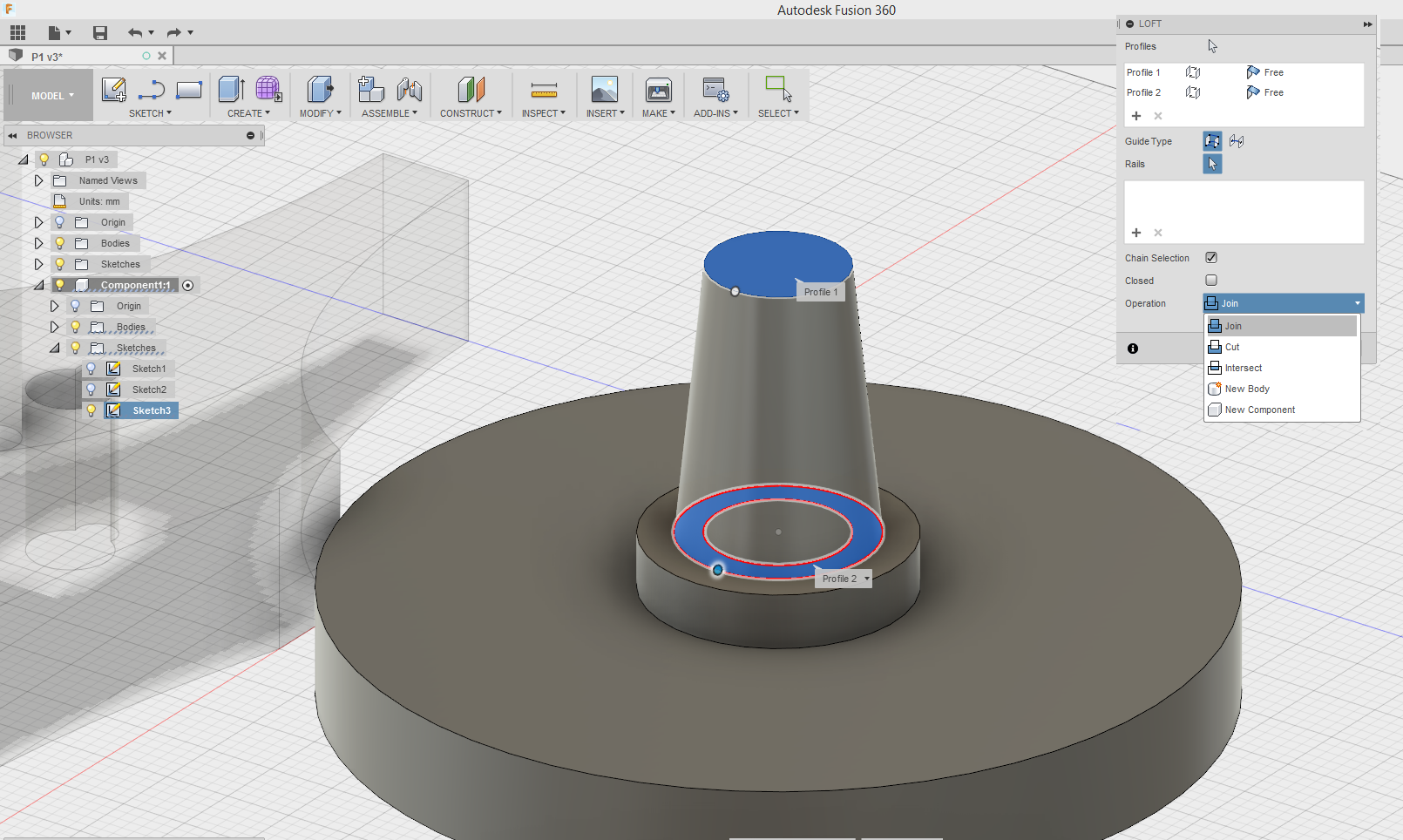This screenshot has height=840, width=1403.
Task: Expand the top-level Origin node
Action: [x=38, y=222]
